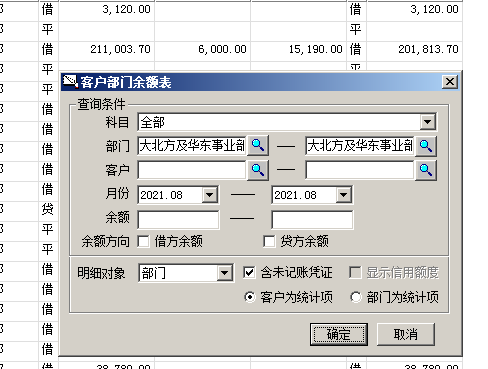Confirm query with 确定 button
Image resolution: width=488 pixels, height=369 pixels.
click(x=339, y=334)
